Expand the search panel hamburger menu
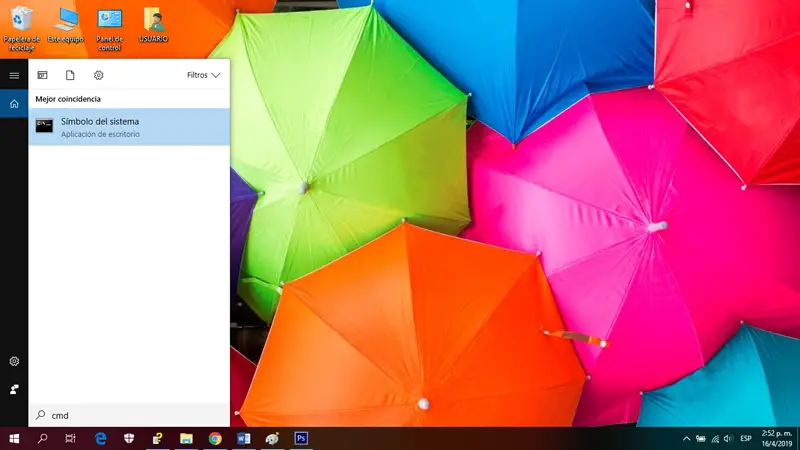The image size is (800, 450). tap(14, 76)
